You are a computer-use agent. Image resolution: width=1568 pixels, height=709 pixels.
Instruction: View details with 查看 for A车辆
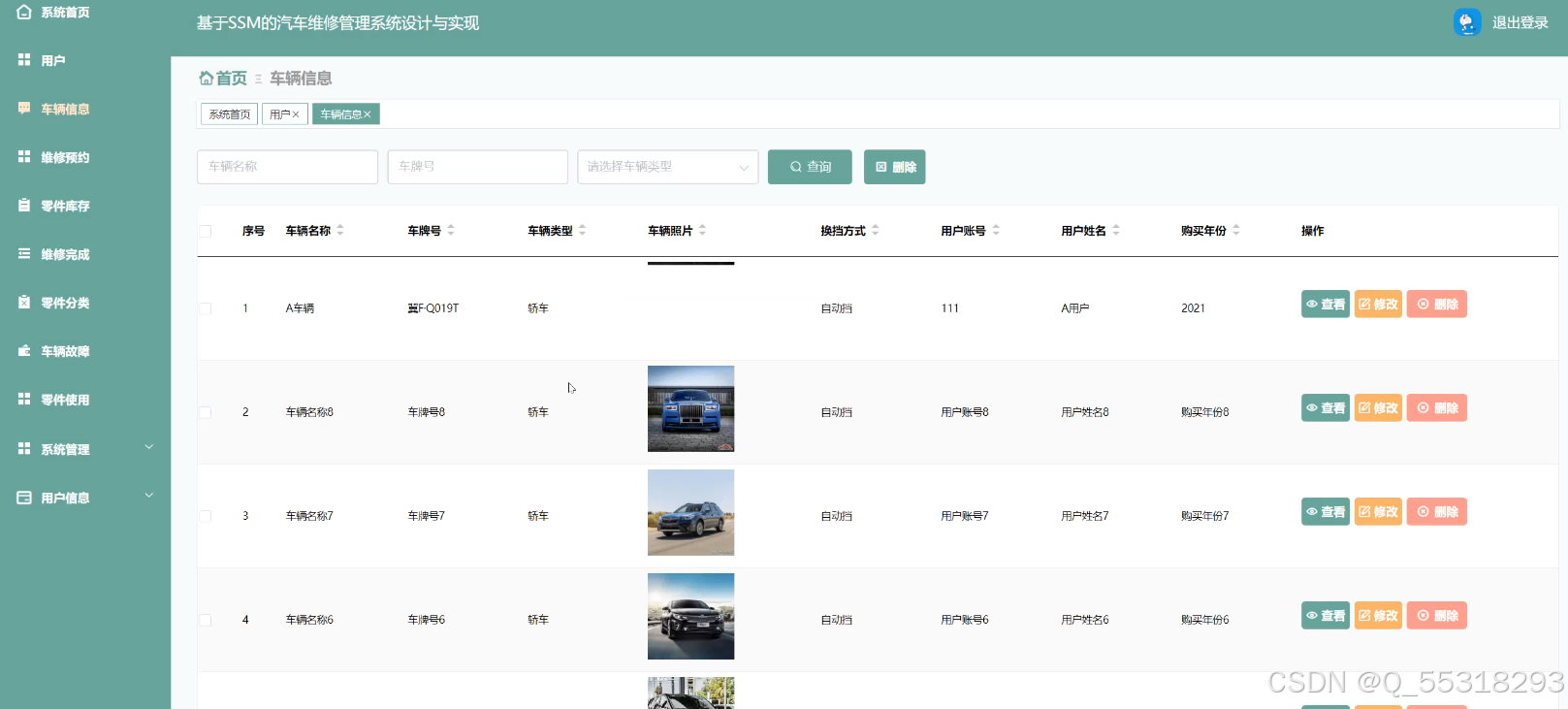coord(1326,305)
